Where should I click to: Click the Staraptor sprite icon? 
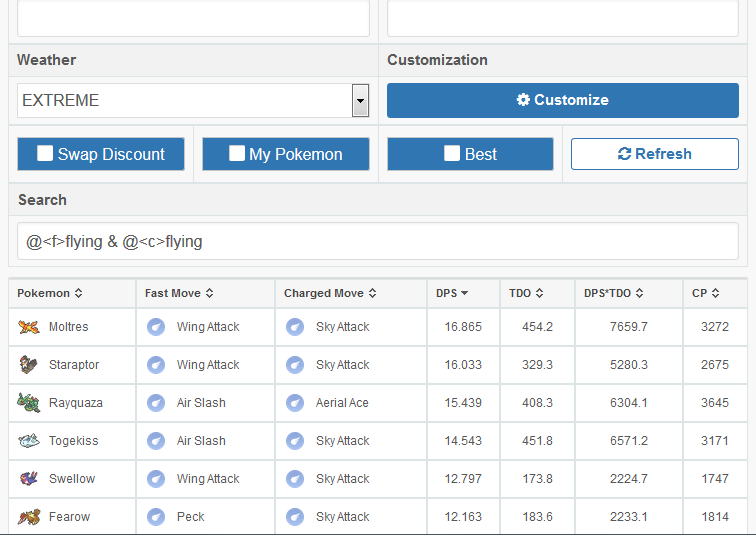coord(28,365)
